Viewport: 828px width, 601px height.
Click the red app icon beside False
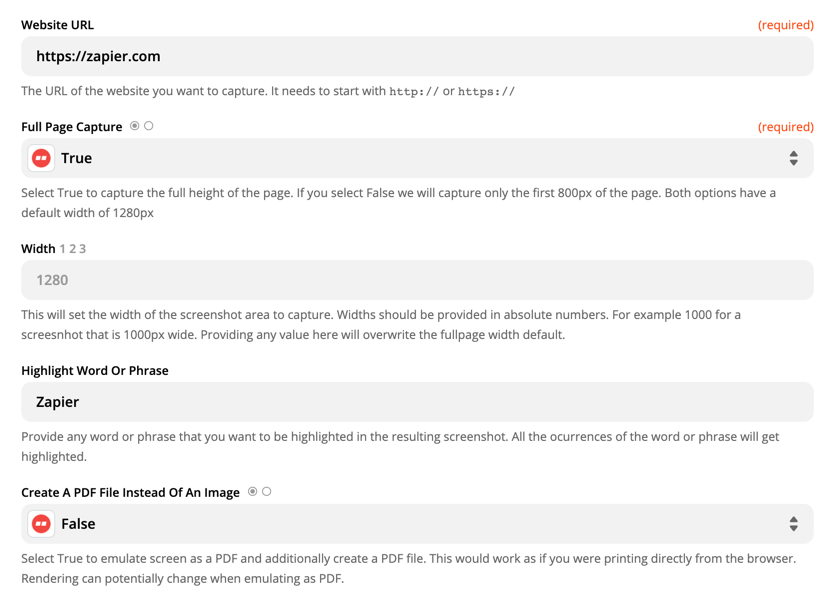click(41, 524)
